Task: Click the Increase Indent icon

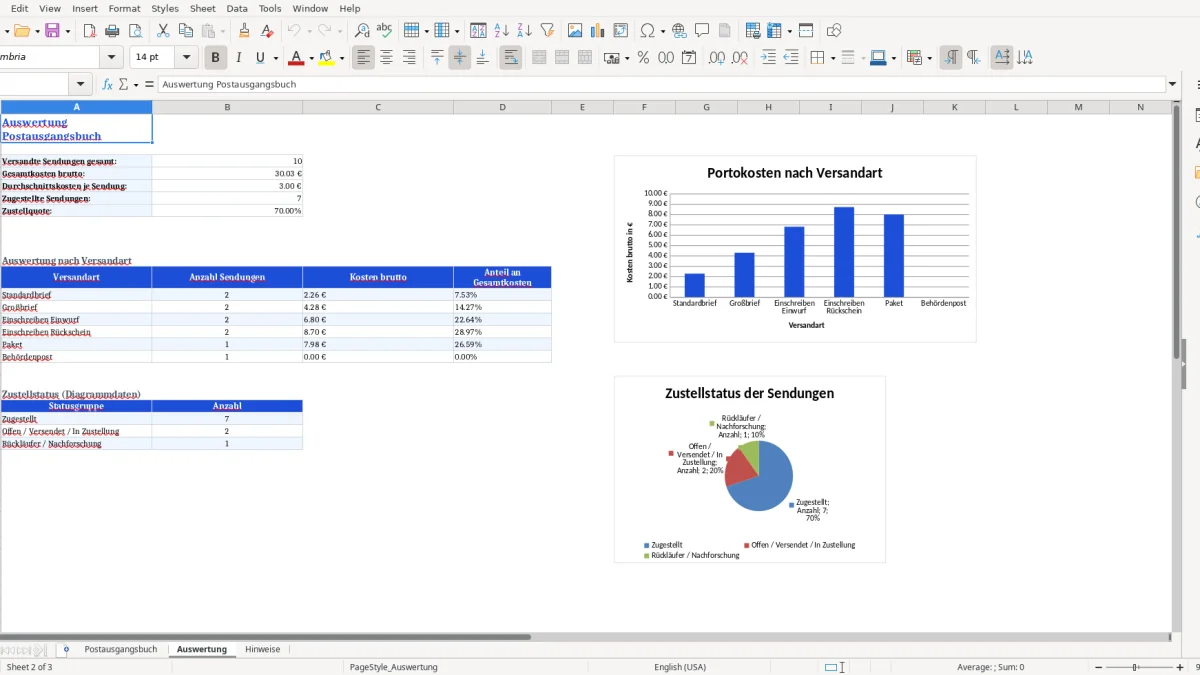Action: pos(768,58)
